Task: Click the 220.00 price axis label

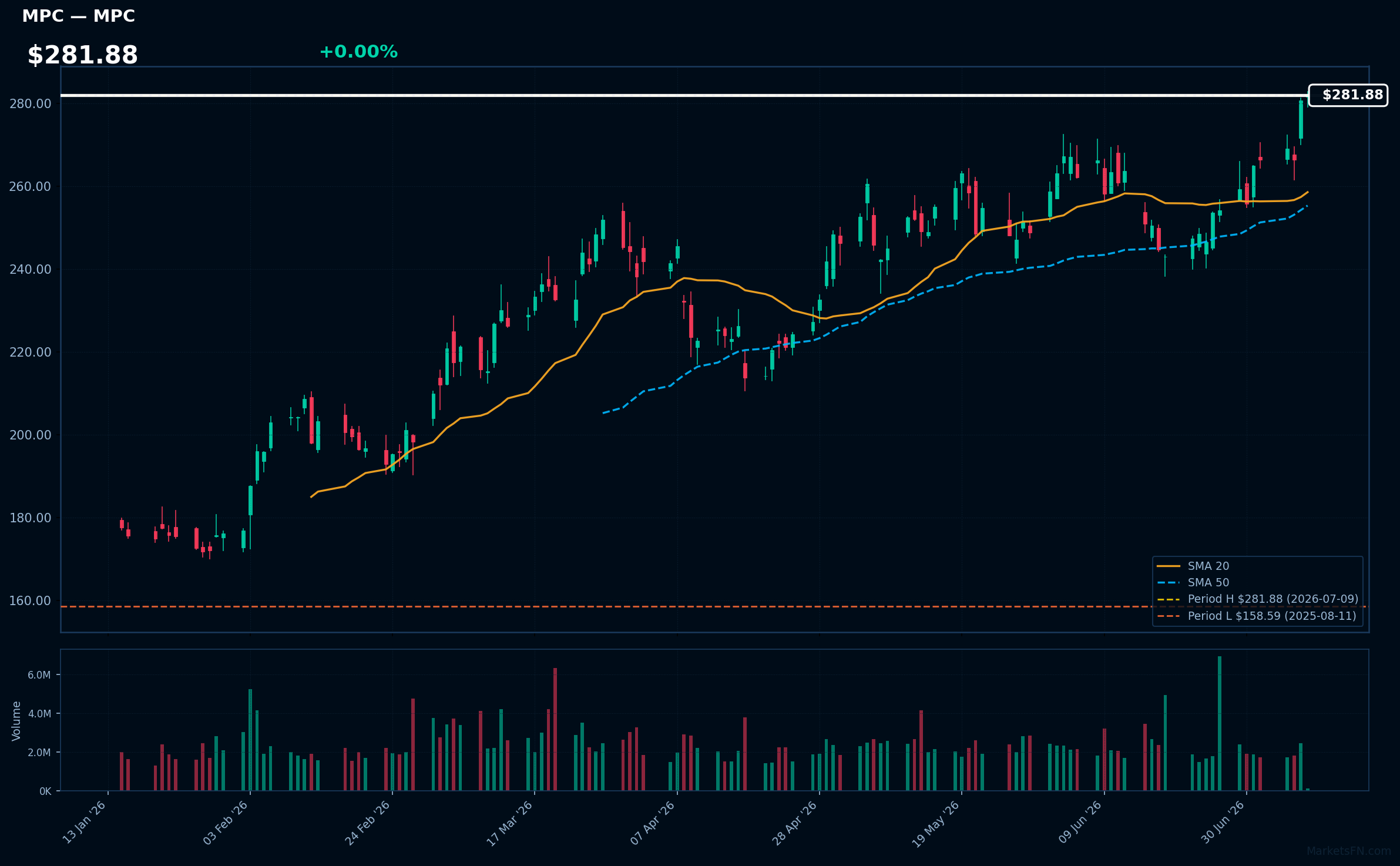Action: pos(31,353)
